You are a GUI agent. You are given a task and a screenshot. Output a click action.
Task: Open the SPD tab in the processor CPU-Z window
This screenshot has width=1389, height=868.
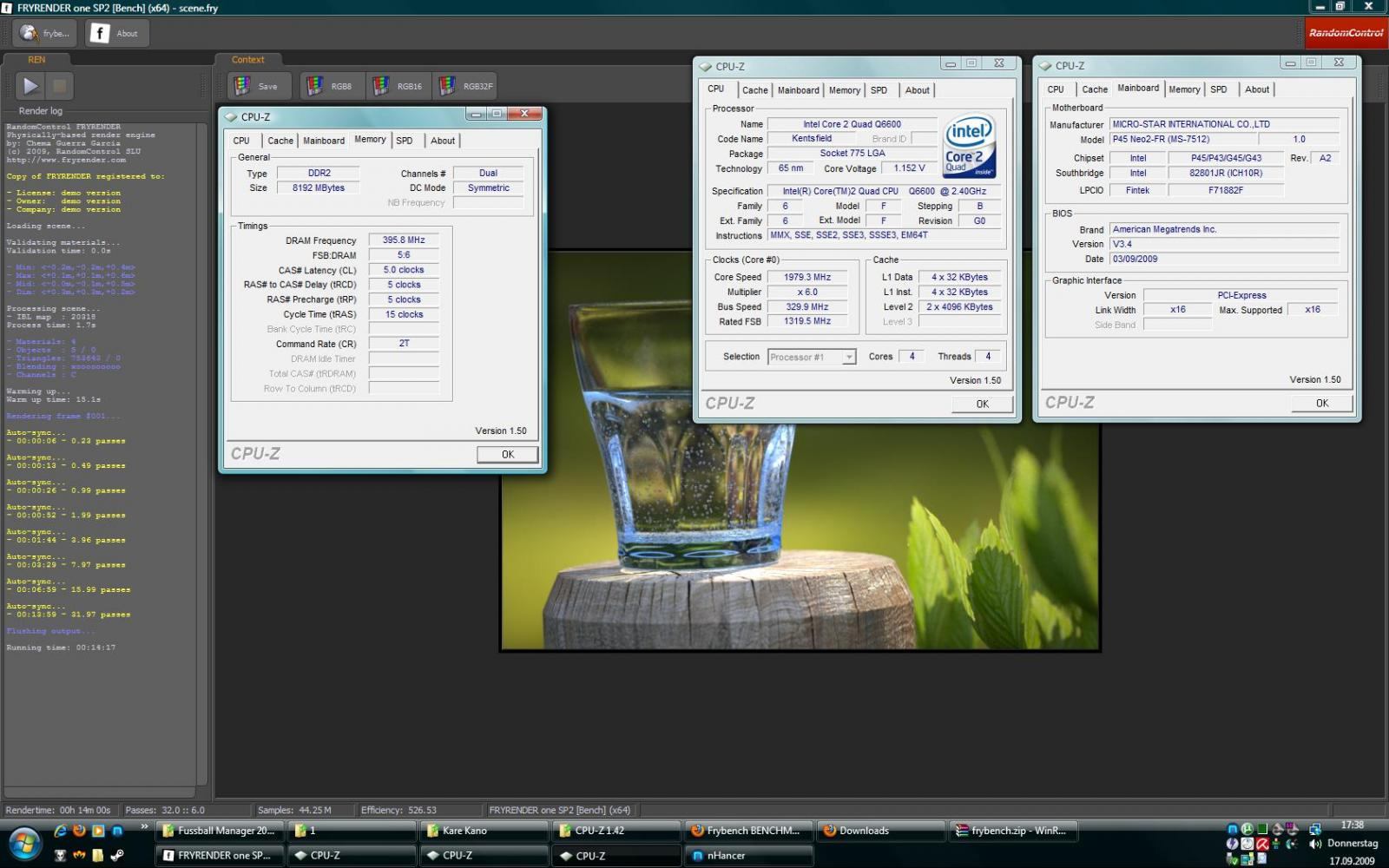pos(879,90)
